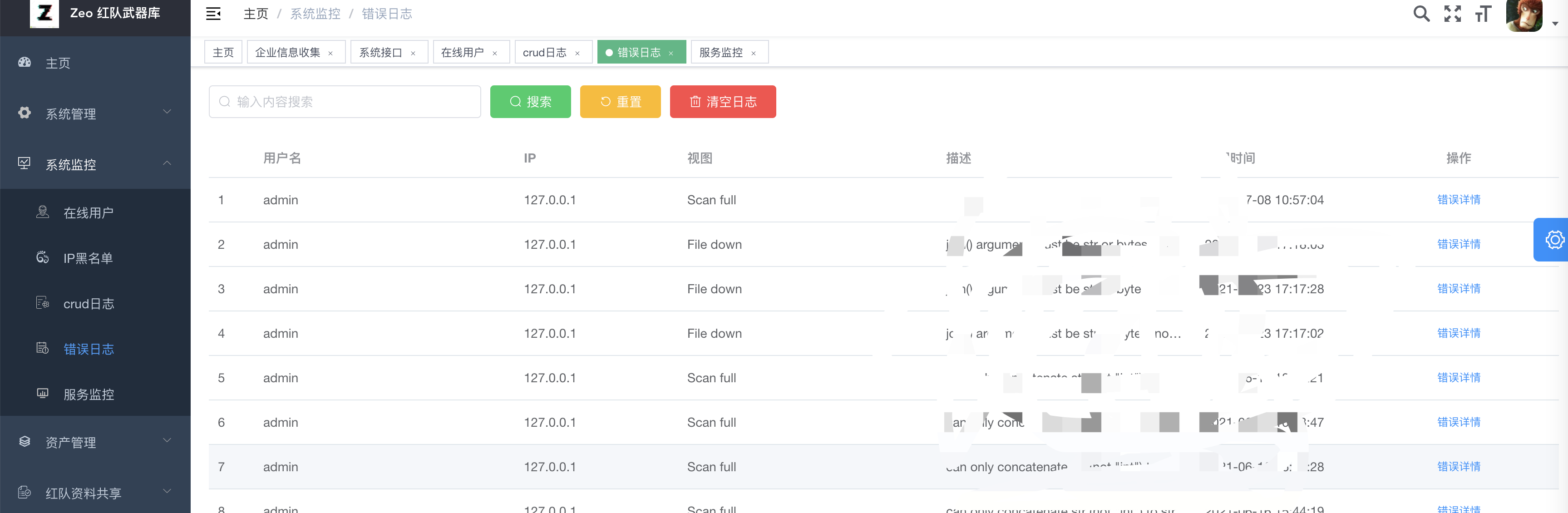Close the crud日志 tab
Viewport: 1568px width, 513px height.
tap(577, 54)
